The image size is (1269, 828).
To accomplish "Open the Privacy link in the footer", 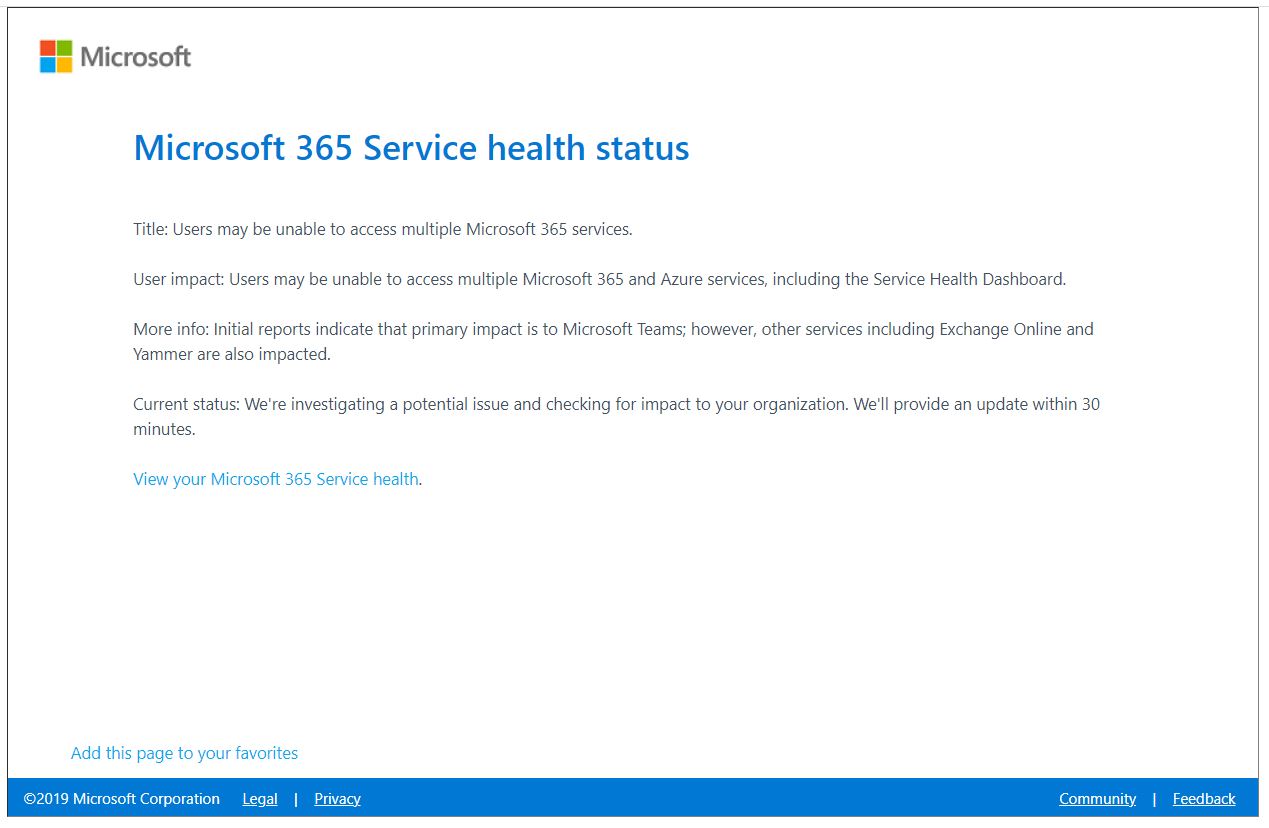I will pos(337,799).
